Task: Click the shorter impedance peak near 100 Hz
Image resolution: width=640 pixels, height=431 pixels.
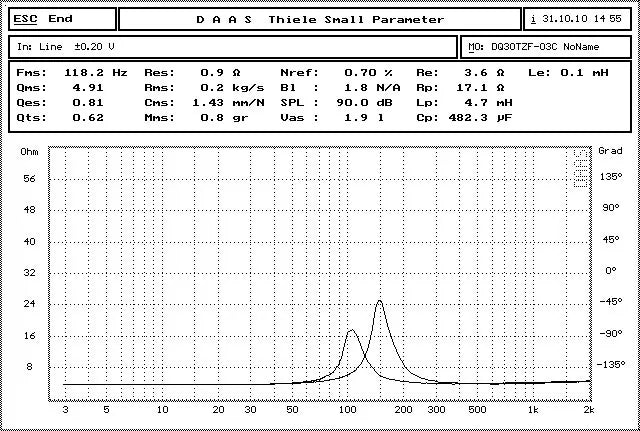Action: [350, 331]
